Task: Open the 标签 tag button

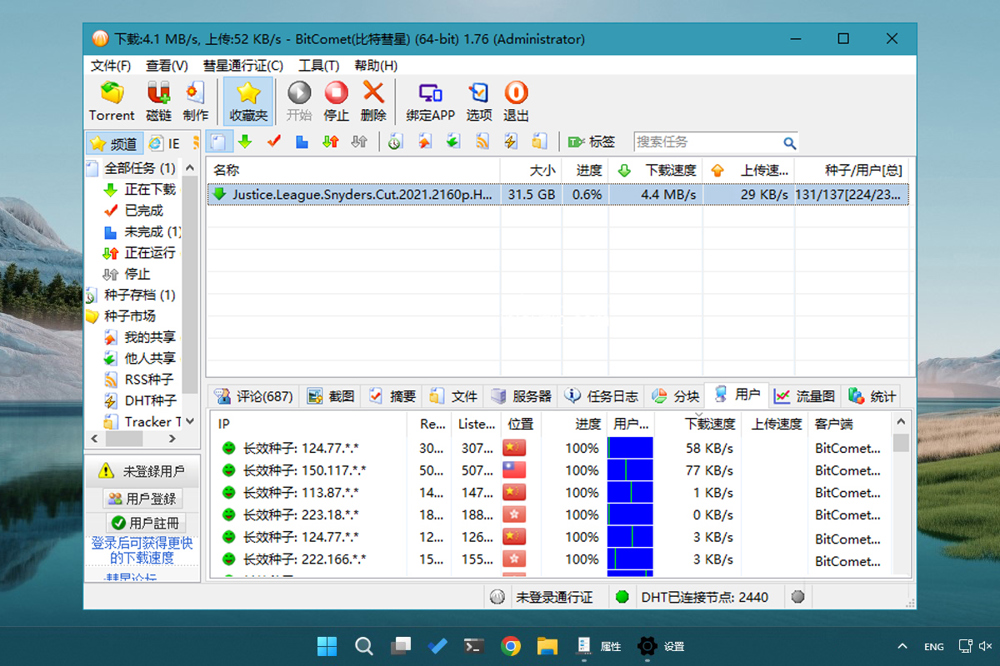Action: coord(591,142)
